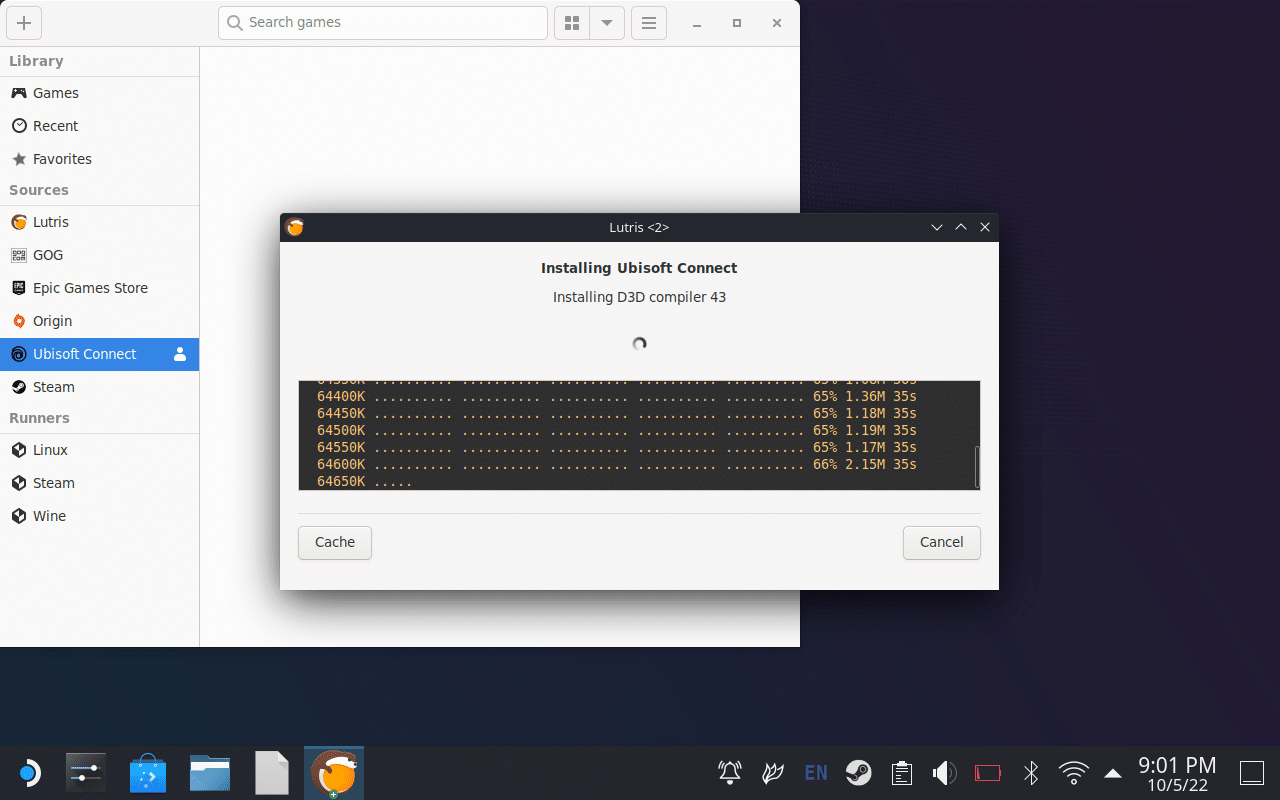Click the Steam tray icon
The width and height of the screenshot is (1280, 800).
[858, 772]
